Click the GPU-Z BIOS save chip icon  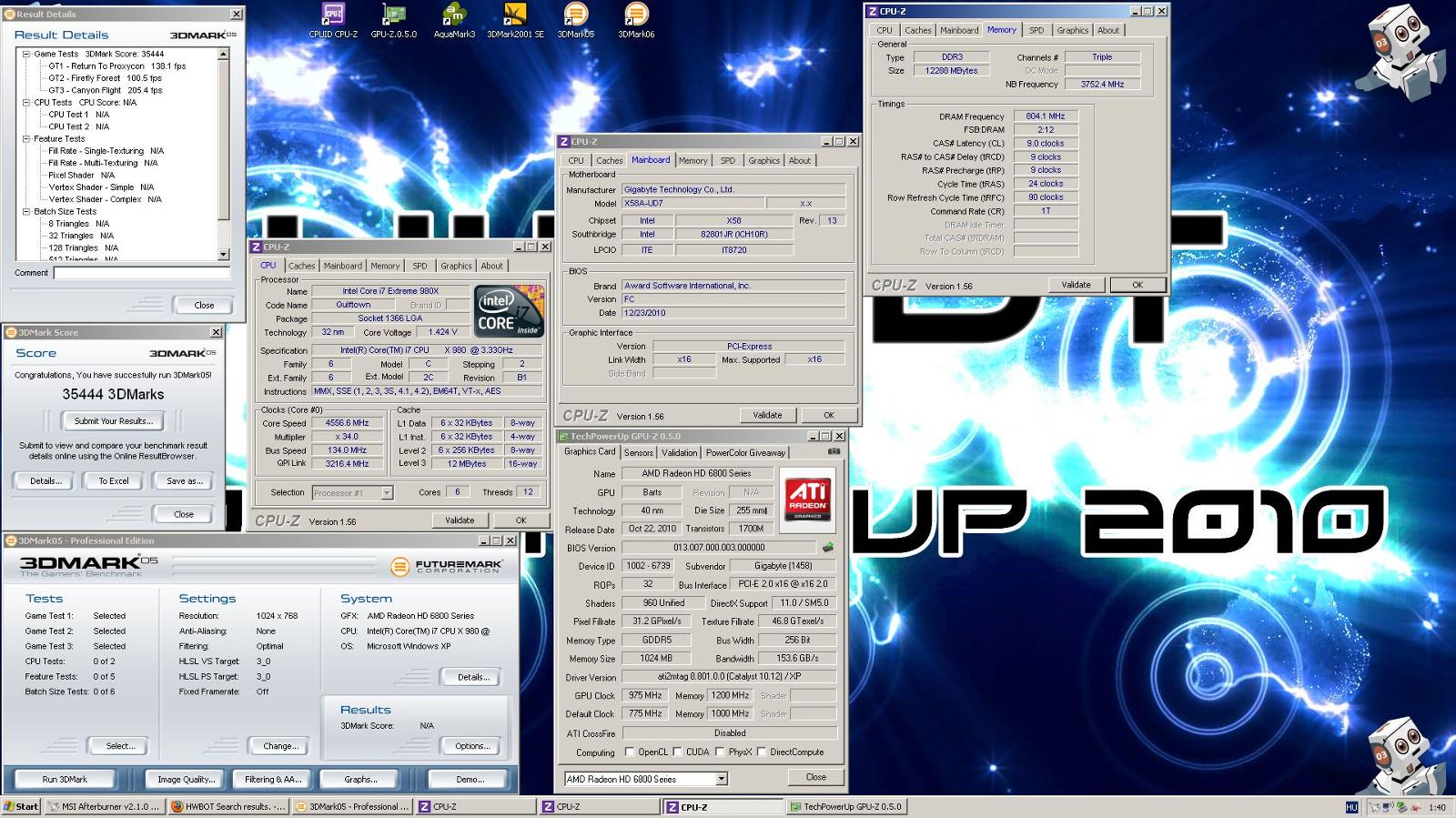point(828,548)
